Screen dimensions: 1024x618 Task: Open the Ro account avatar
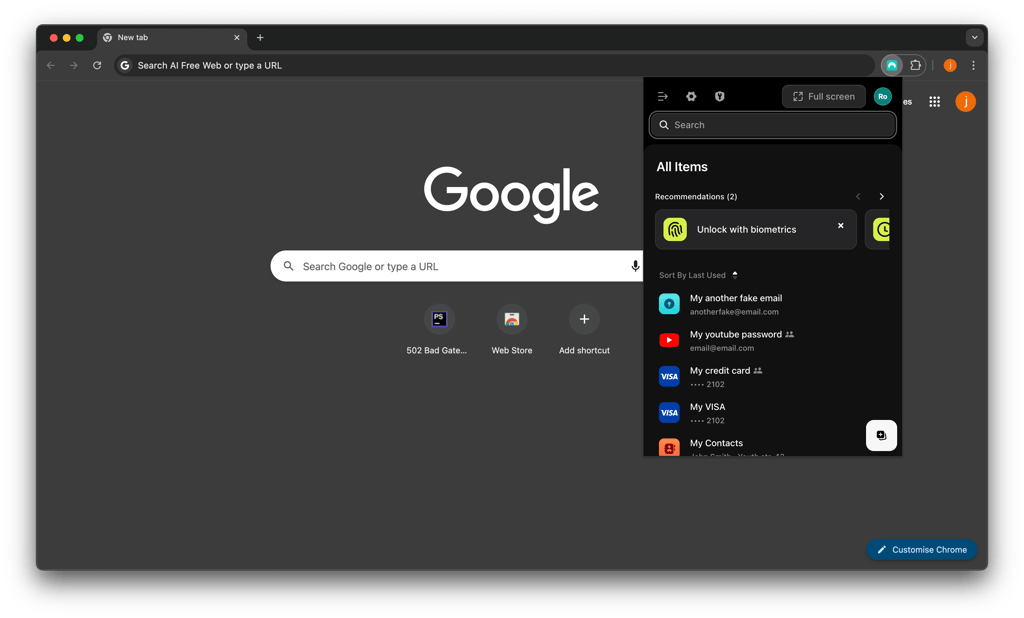(x=883, y=97)
